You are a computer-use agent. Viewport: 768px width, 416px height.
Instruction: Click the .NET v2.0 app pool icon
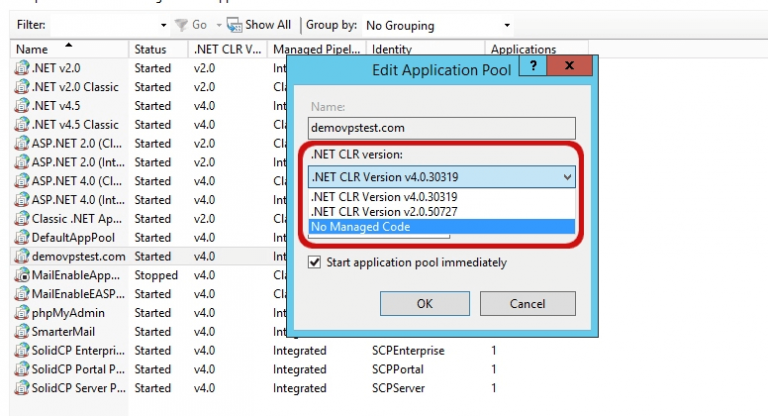[22, 68]
